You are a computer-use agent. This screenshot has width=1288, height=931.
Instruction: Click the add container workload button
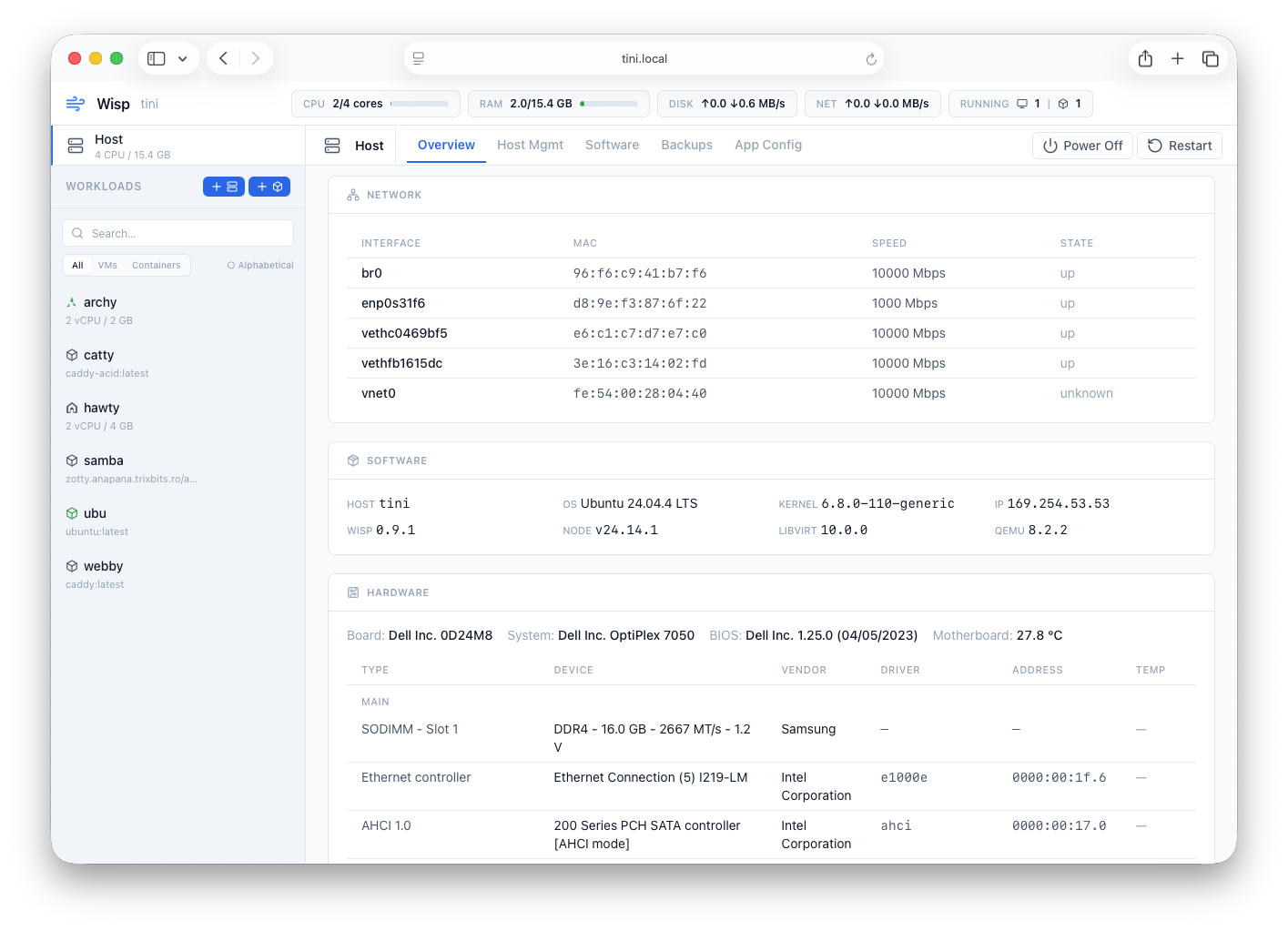coord(269,187)
